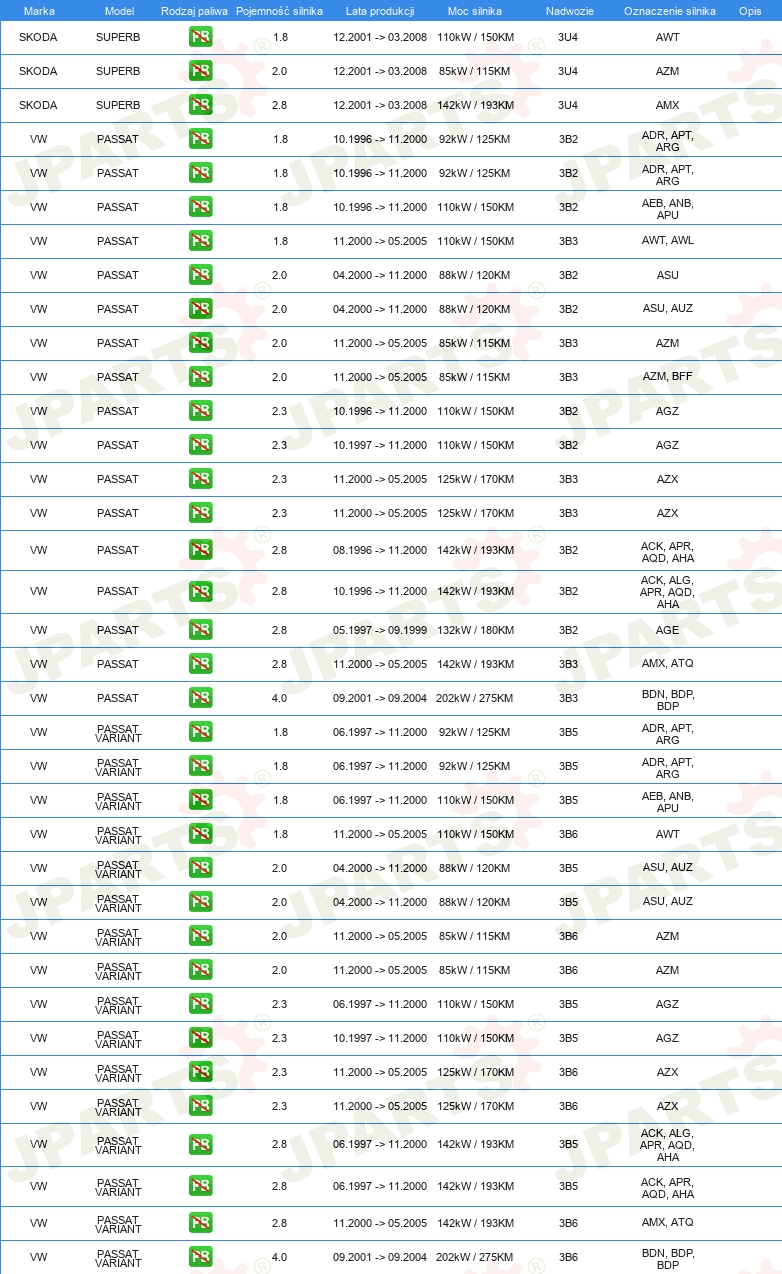Click the Rodzaj paliwa column header

pos(194,11)
